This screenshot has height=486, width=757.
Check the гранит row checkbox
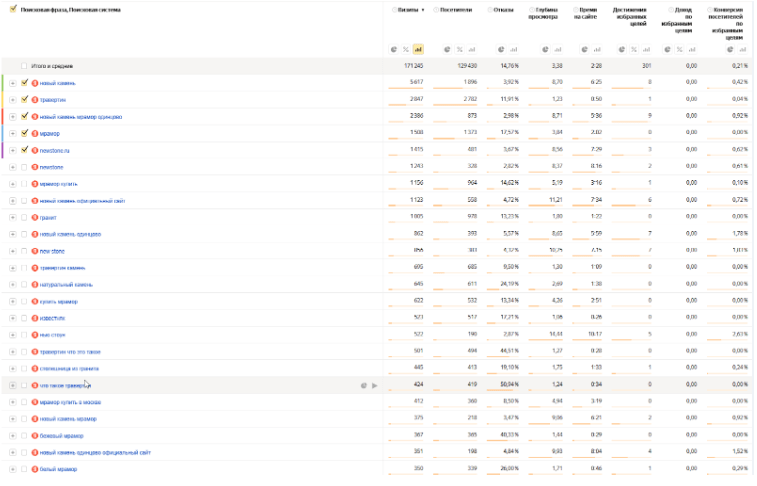[x=24, y=218]
